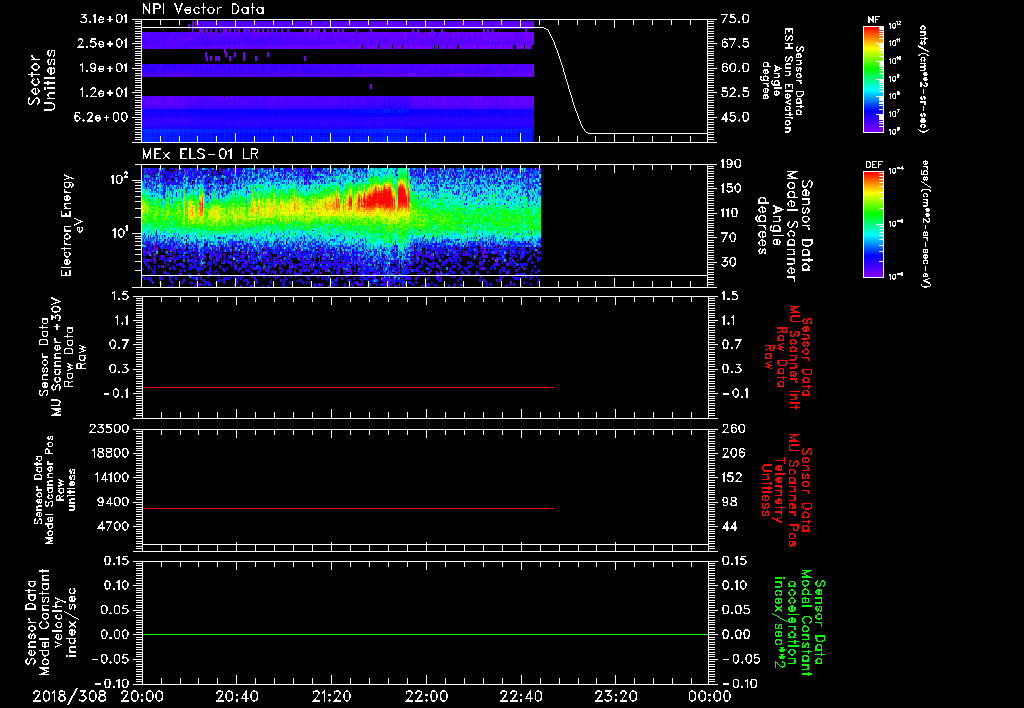Click the DEF color scale bar

[874, 224]
